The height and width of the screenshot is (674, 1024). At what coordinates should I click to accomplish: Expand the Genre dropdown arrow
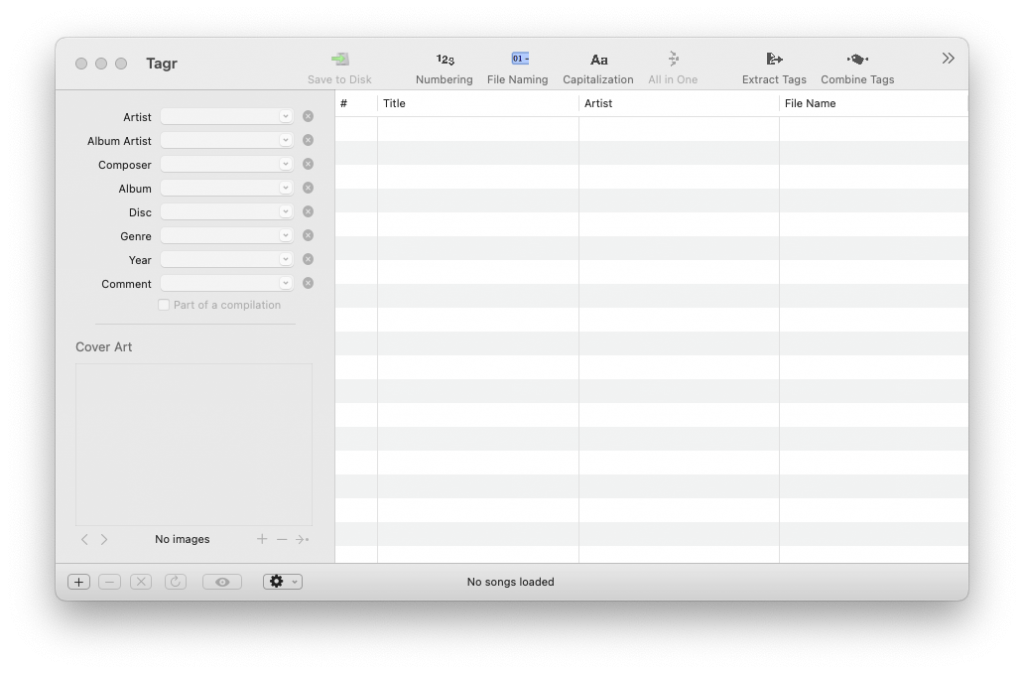[x=285, y=236]
